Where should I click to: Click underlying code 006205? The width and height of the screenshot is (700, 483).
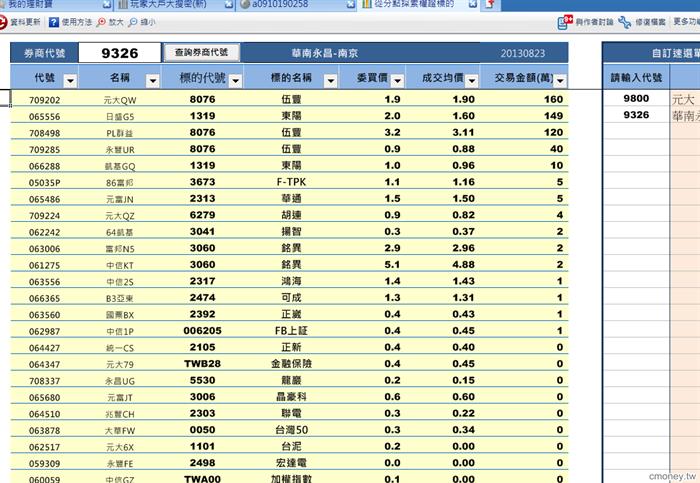point(202,331)
